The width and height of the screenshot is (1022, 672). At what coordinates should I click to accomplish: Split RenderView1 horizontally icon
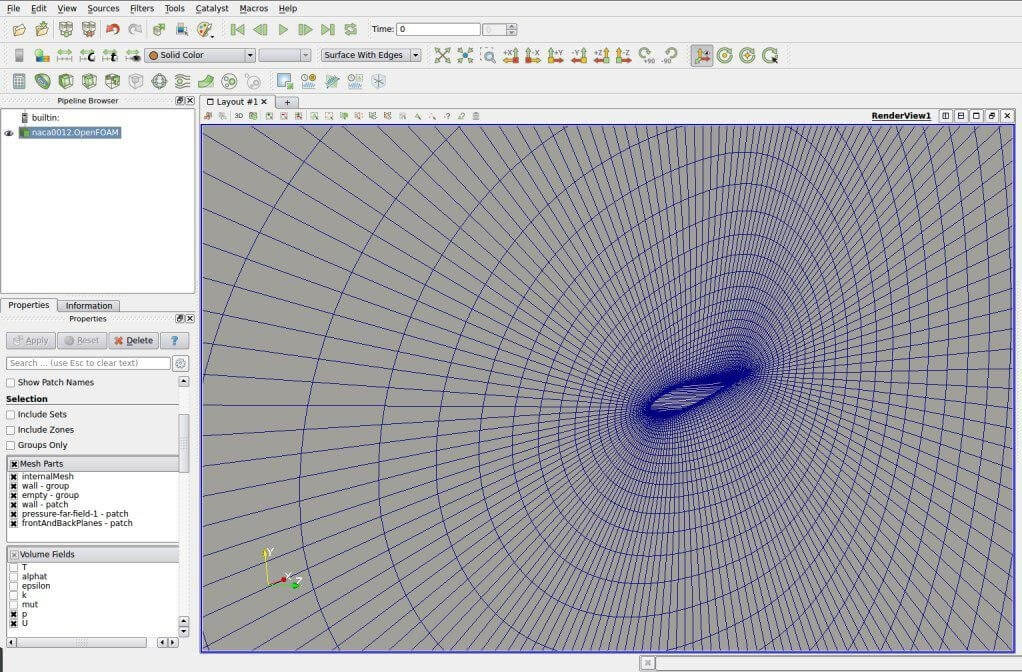pos(945,115)
